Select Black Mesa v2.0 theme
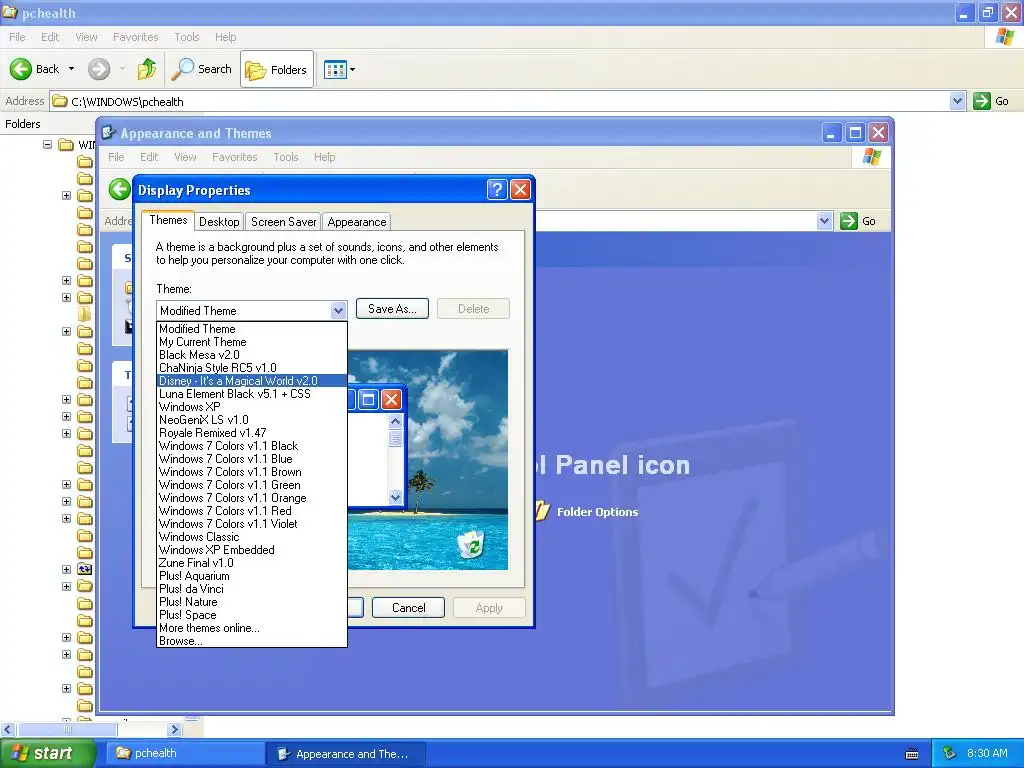 pos(251,355)
